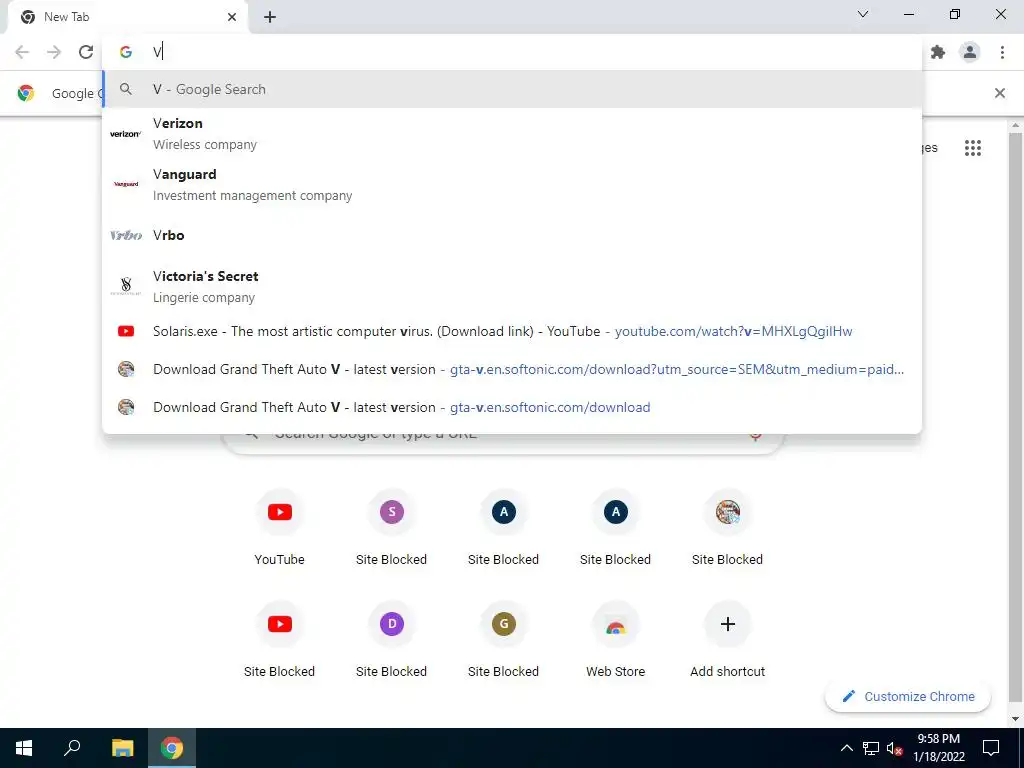The width and height of the screenshot is (1024, 768).
Task: Click the Vanguard logo icon
Action: [125, 184]
